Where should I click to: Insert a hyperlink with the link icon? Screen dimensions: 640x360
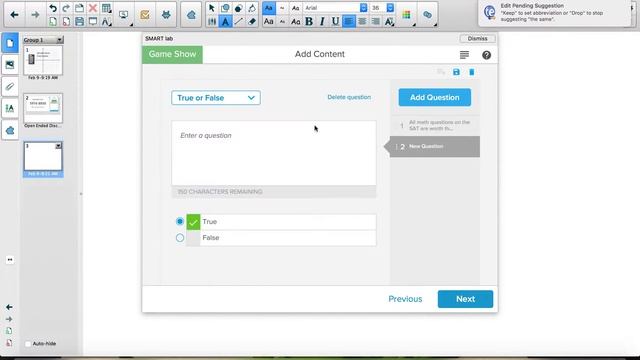point(427,15)
